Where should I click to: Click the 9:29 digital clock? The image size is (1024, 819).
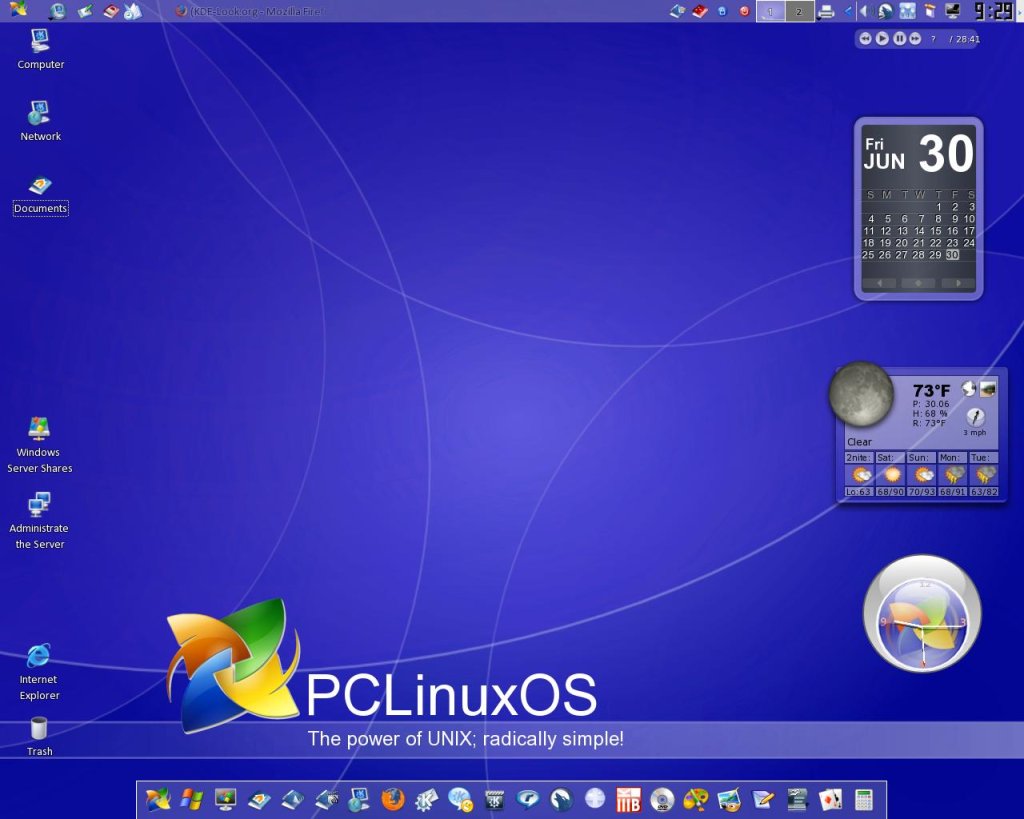pos(993,11)
